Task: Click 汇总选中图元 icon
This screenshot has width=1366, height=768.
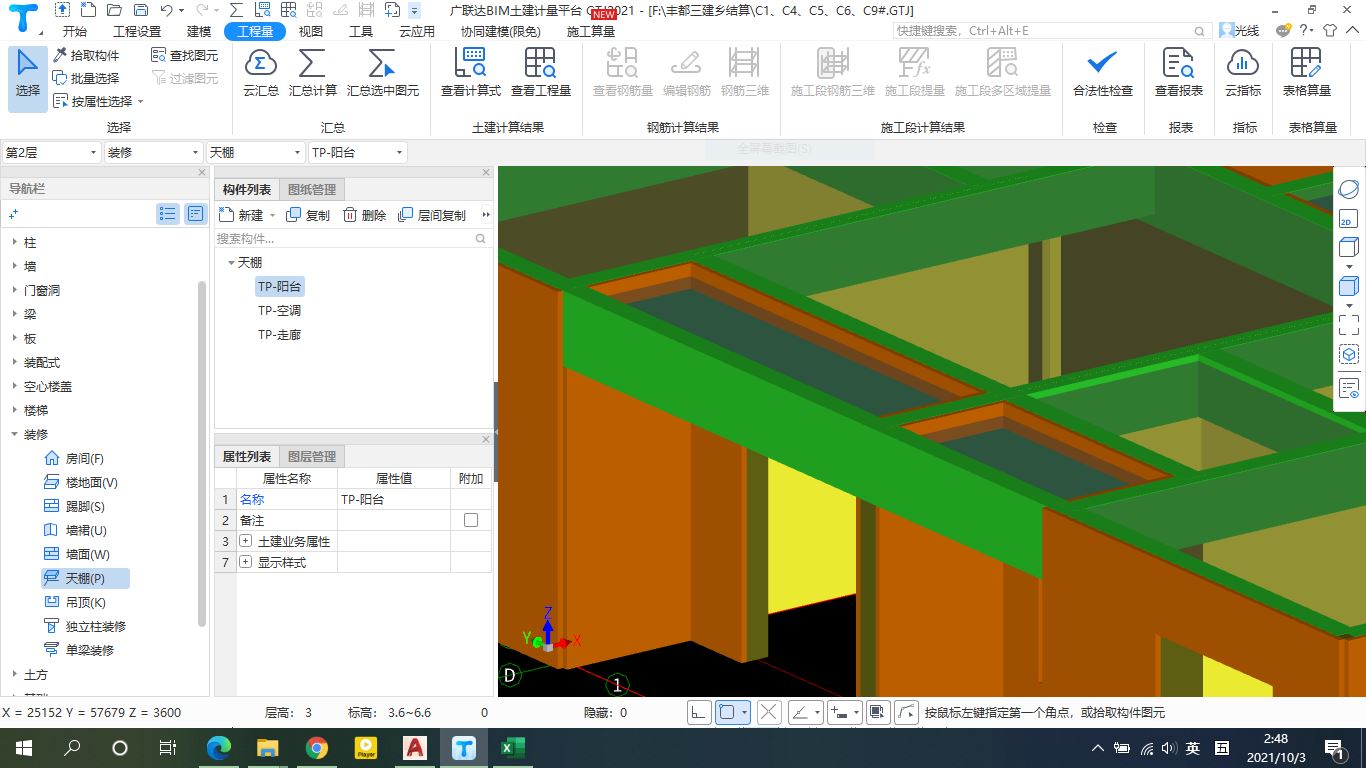Action: point(383,73)
